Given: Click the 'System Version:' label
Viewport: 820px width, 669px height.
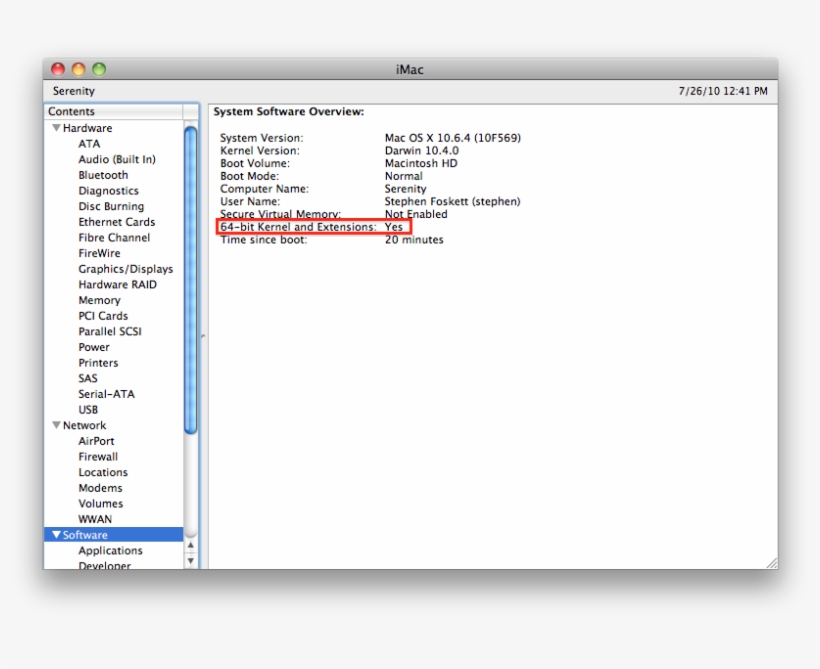Looking at the screenshot, I should (261, 138).
